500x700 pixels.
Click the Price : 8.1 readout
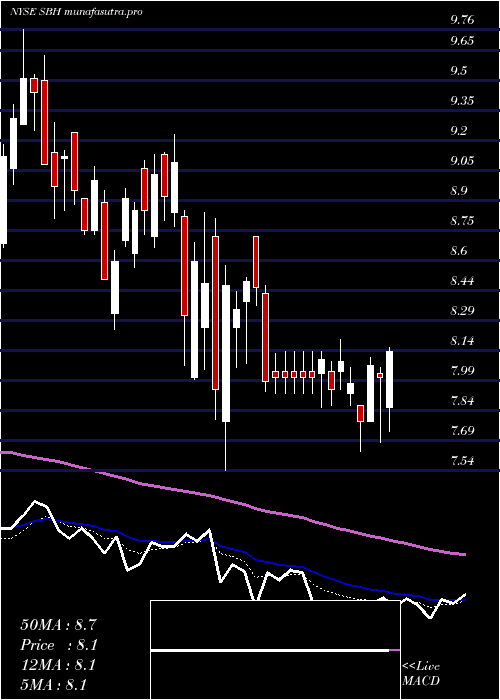pos(58,645)
